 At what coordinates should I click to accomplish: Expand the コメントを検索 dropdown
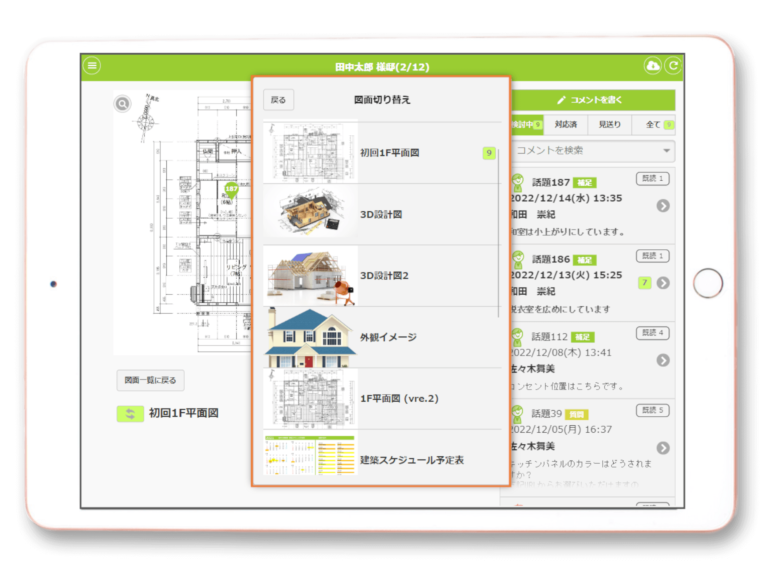pos(667,151)
